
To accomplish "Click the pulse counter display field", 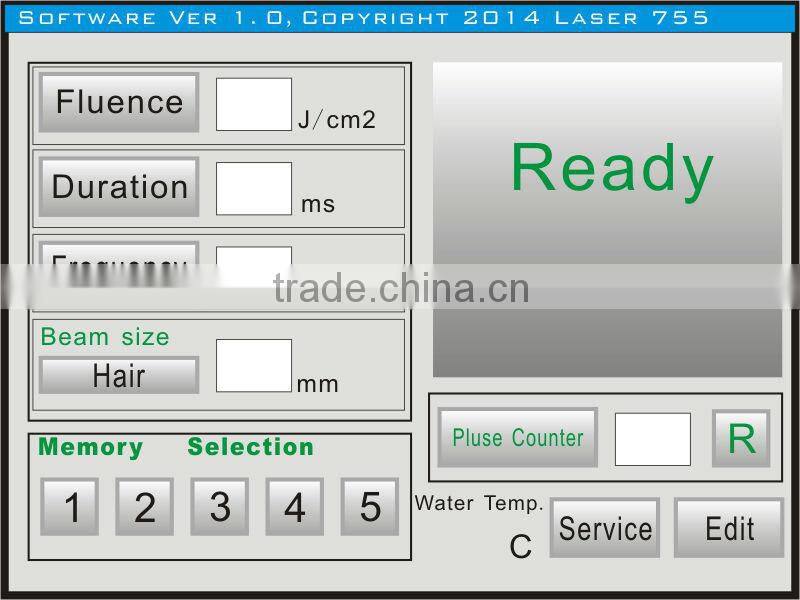I will pyautogui.click(x=652, y=438).
